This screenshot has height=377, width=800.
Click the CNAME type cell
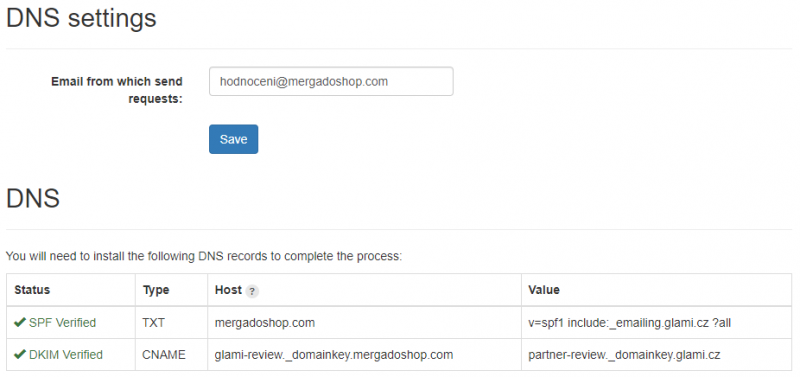[164, 355]
